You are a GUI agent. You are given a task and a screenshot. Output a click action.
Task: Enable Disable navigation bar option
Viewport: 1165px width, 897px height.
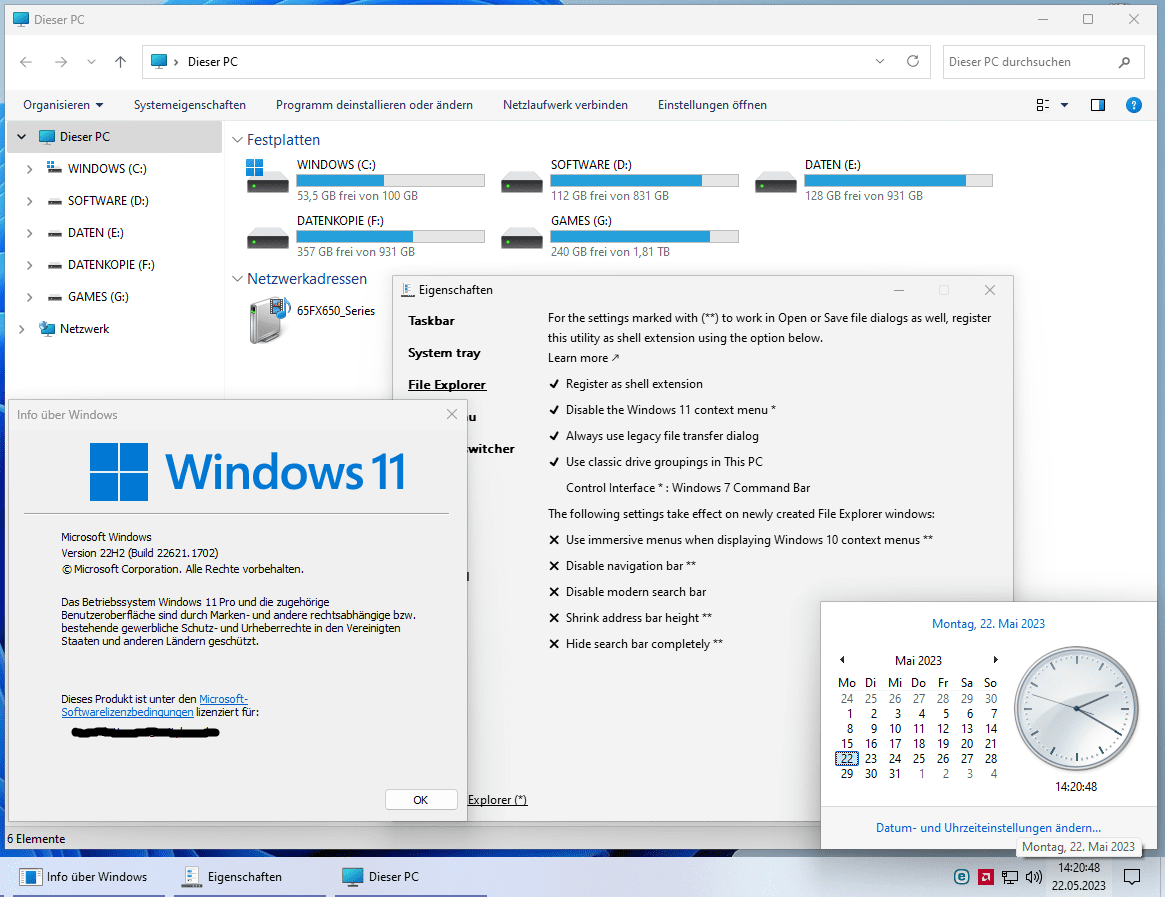pos(623,566)
